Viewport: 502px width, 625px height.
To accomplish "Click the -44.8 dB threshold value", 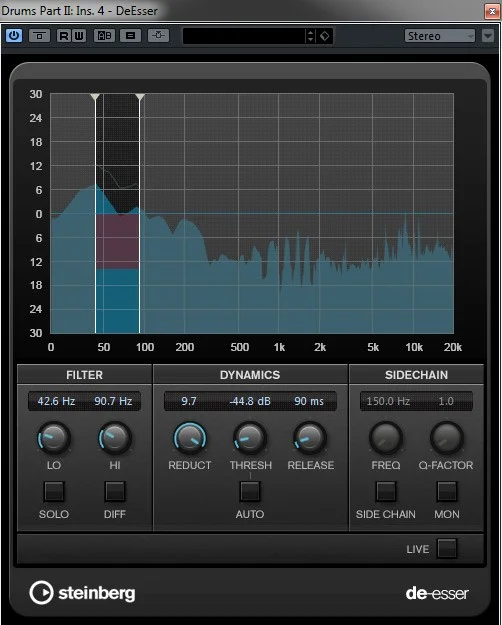I will tap(250, 401).
